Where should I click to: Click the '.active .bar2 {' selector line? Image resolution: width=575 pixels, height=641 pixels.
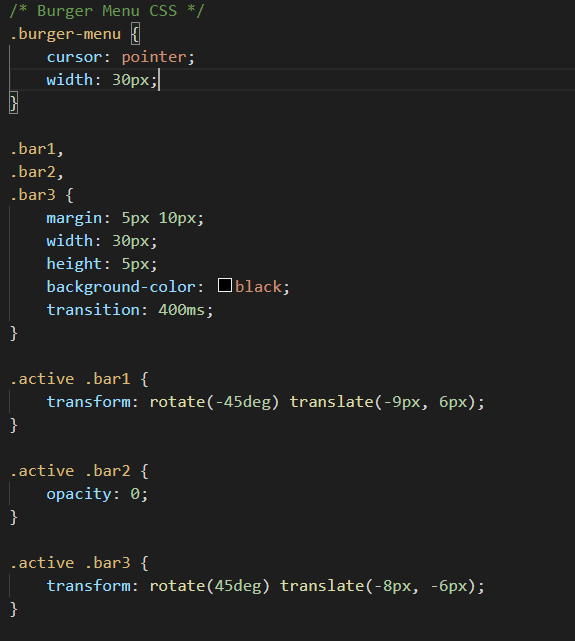click(79, 471)
